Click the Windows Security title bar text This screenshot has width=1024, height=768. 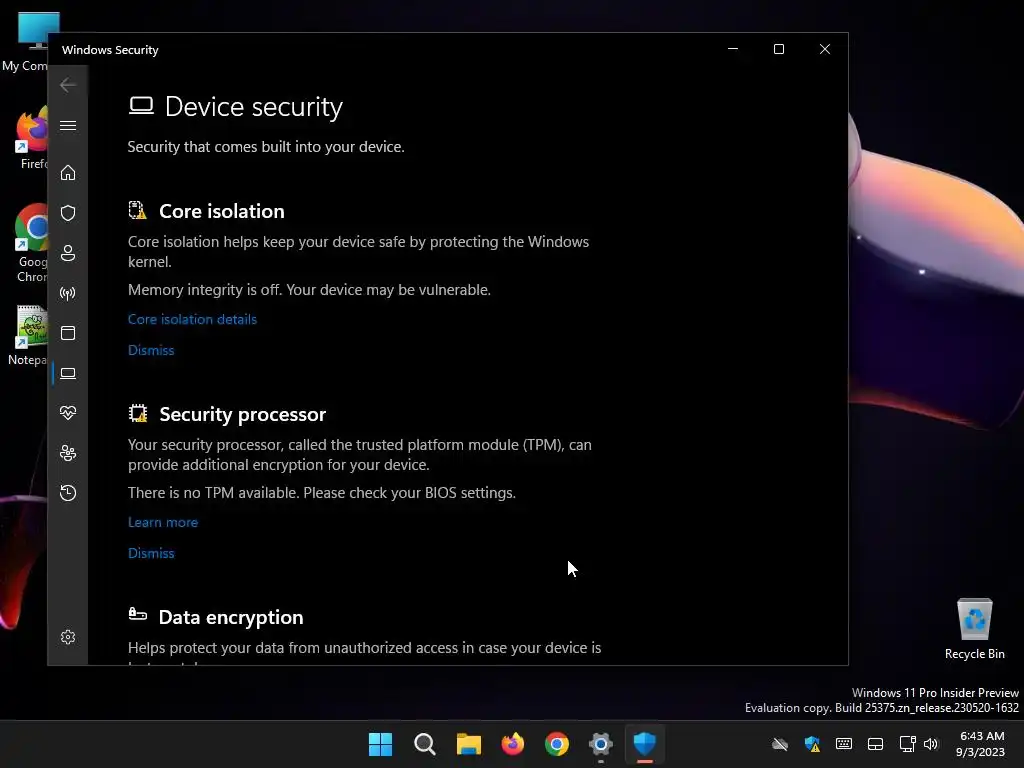(110, 50)
